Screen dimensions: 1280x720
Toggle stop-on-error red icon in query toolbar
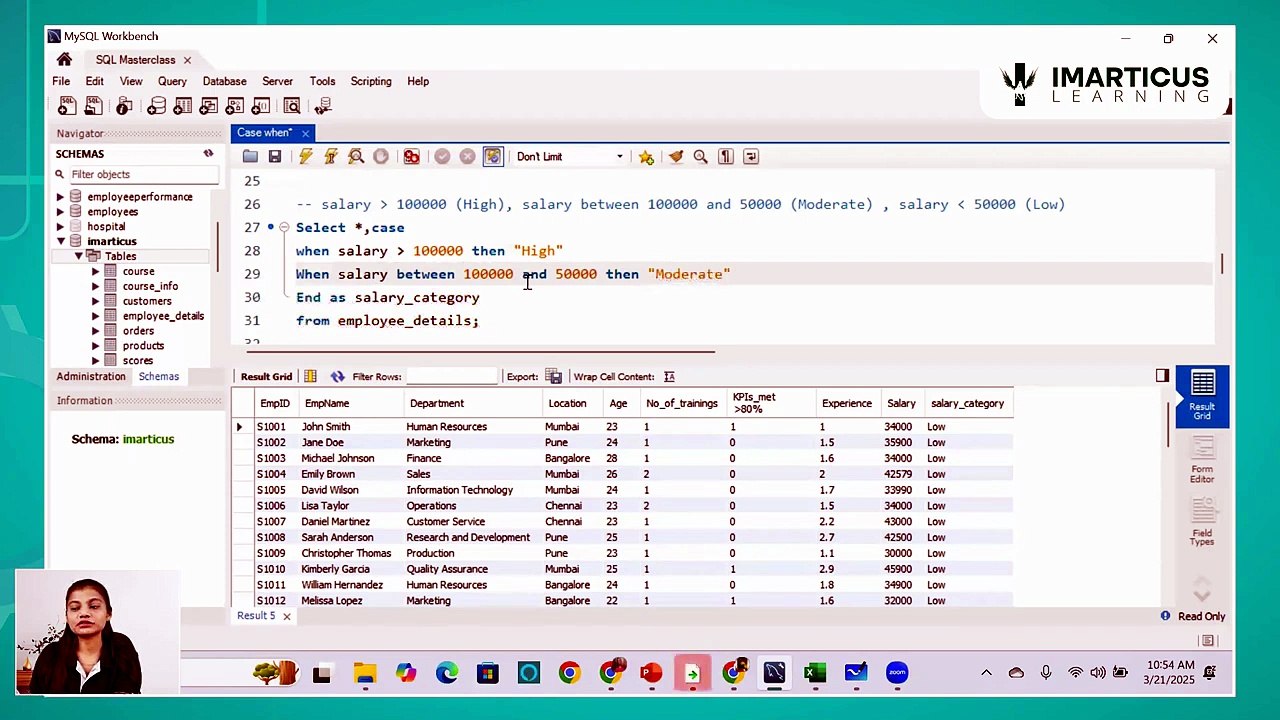[x=411, y=156]
